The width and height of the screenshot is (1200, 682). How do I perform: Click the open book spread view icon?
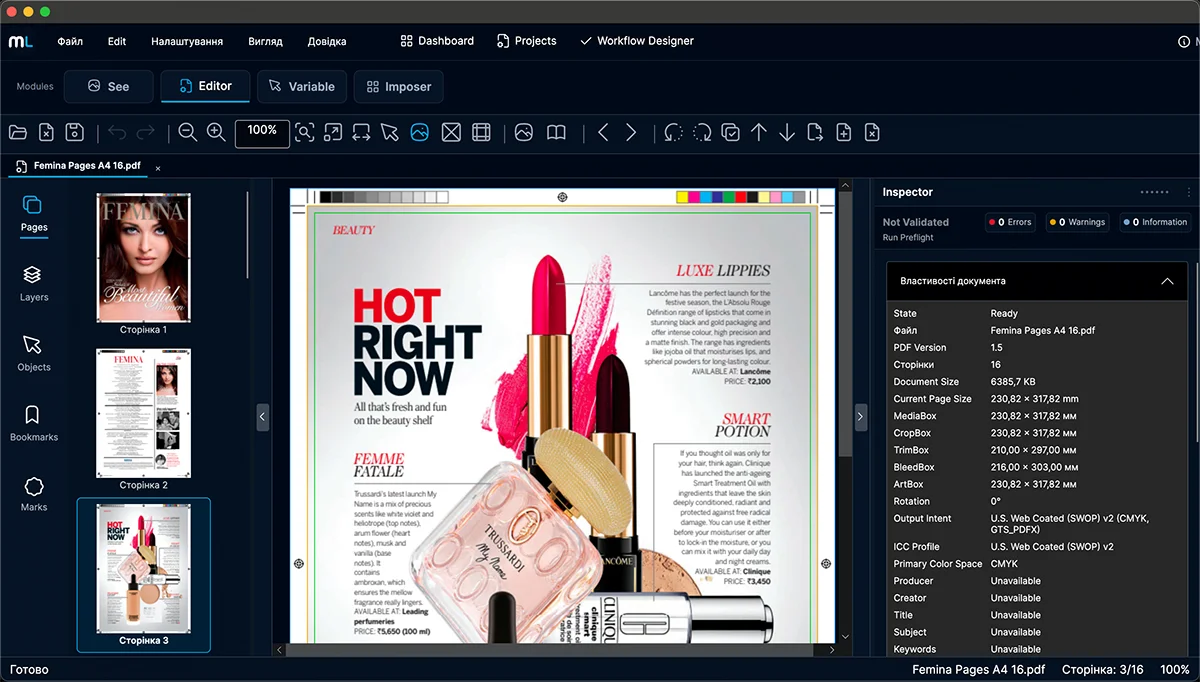[x=556, y=132]
